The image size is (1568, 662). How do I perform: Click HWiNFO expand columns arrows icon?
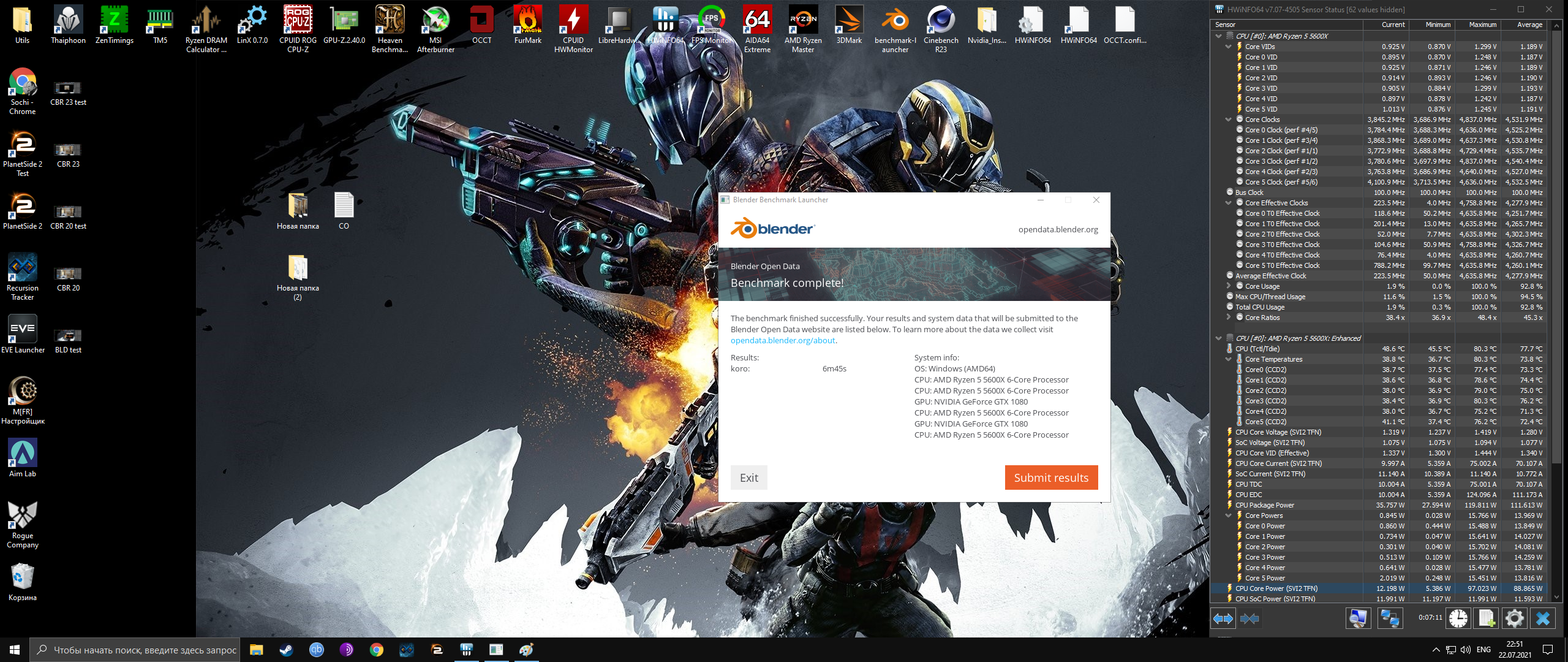[1223, 618]
